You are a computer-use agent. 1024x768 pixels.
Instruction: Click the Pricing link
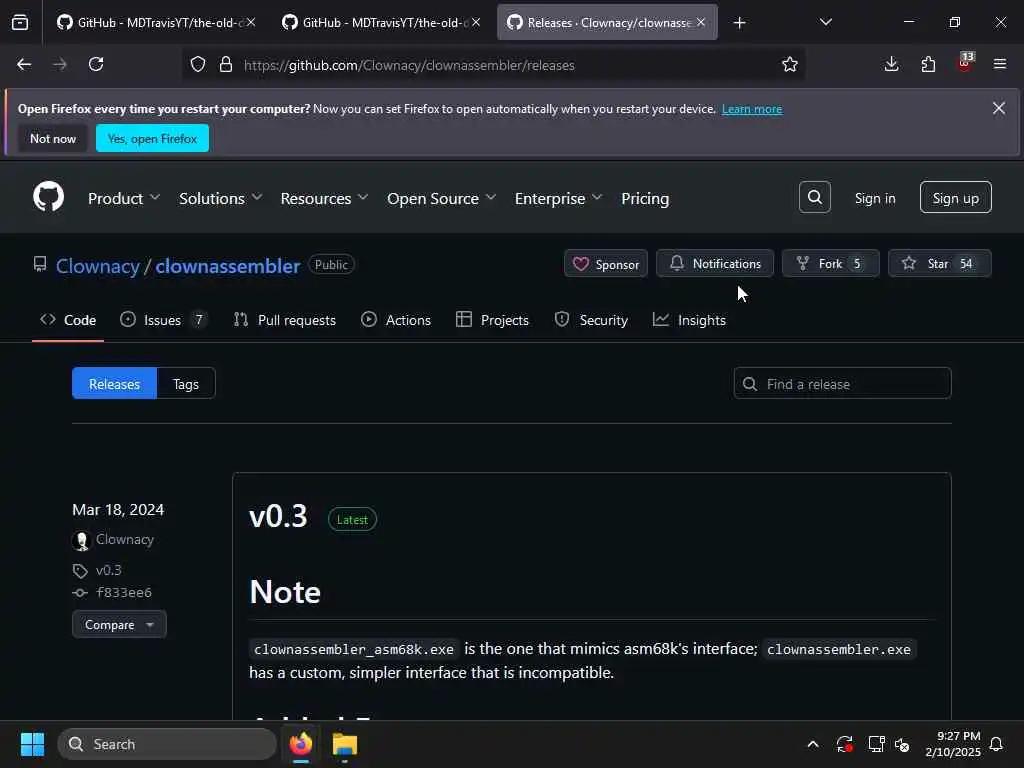(x=645, y=199)
